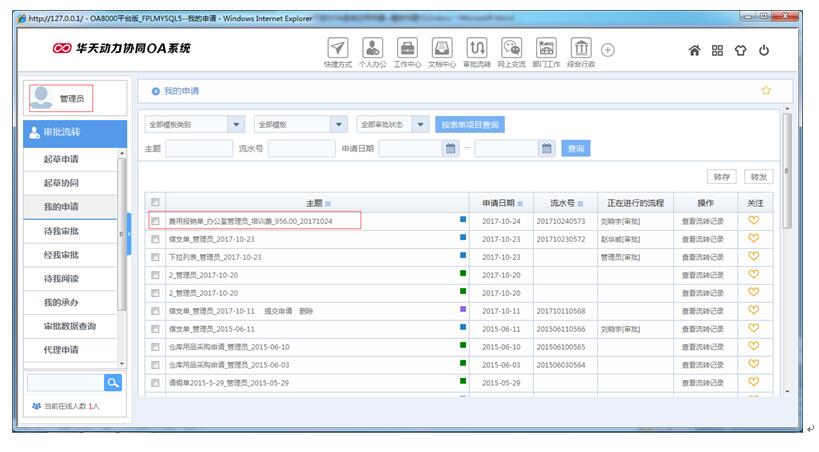
Task: Open the 费用报销单_办公室管理员_培训费 subject
Action: [x=250, y=222]
